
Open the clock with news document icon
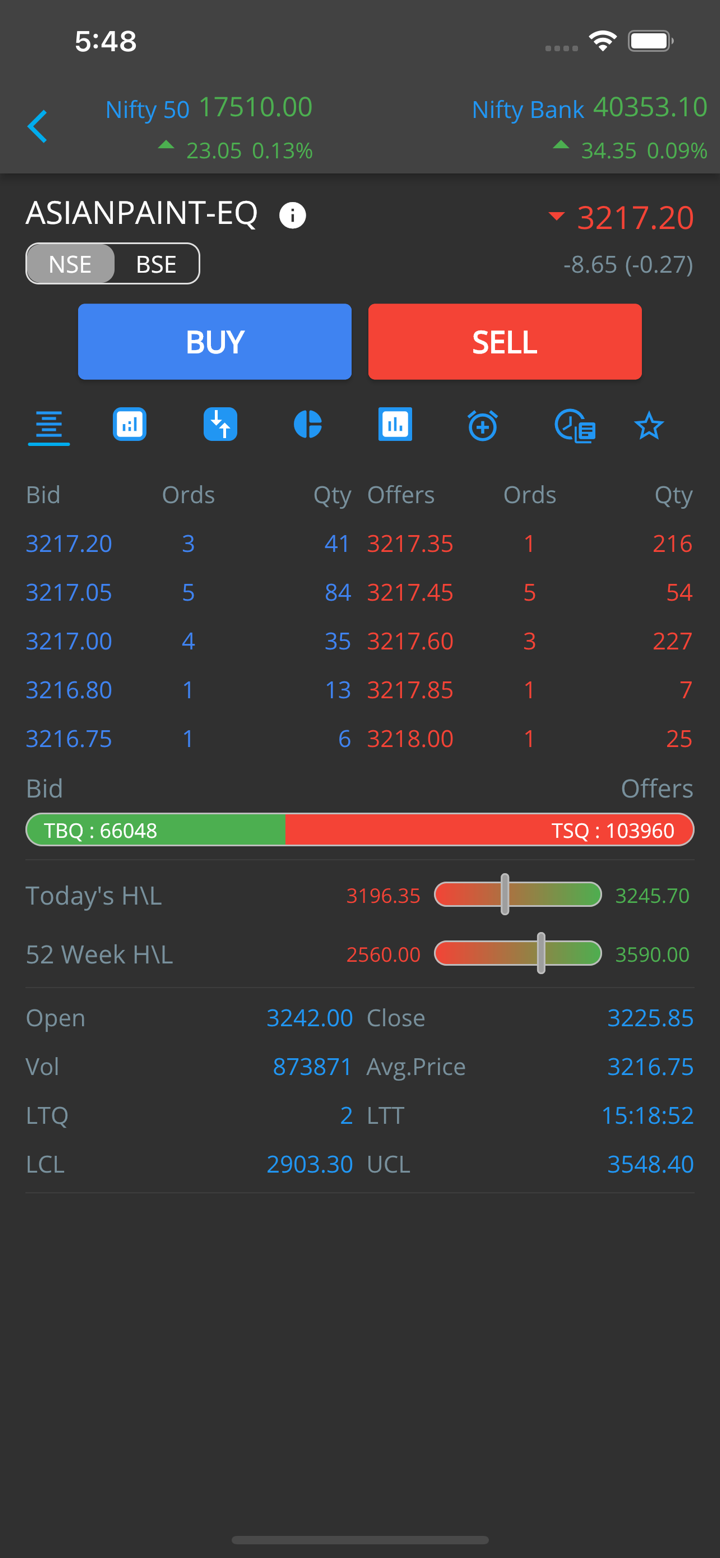point(575,426)
